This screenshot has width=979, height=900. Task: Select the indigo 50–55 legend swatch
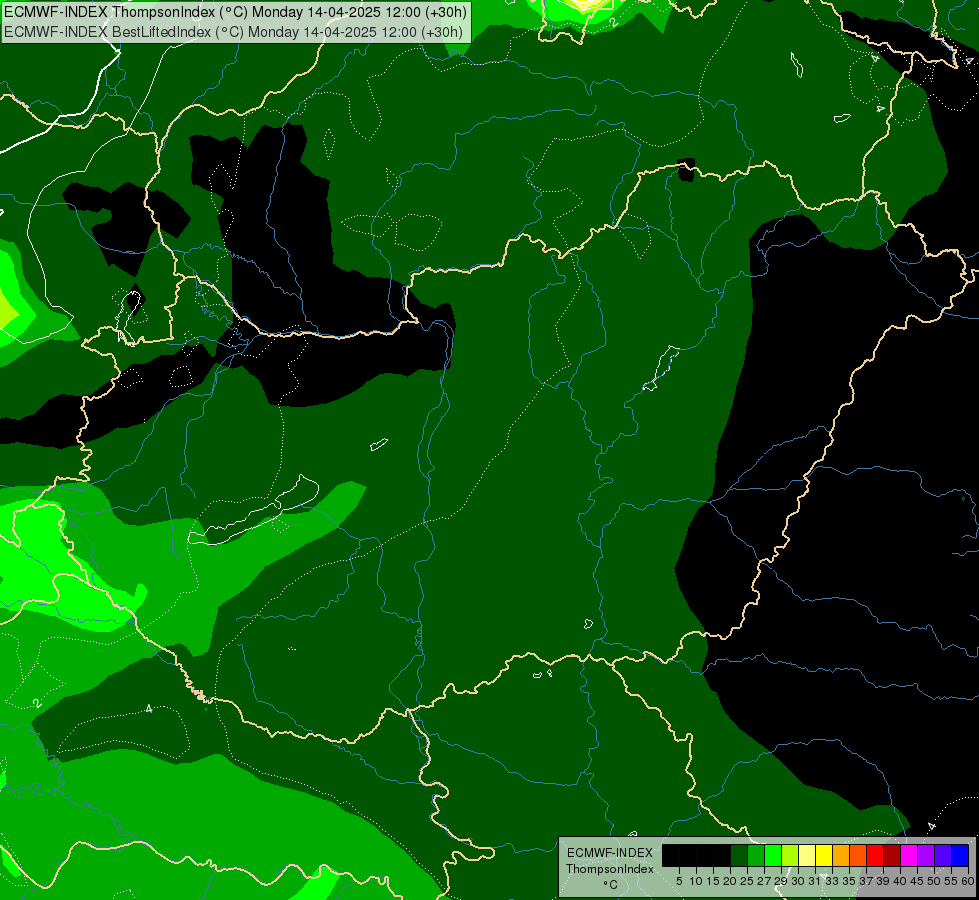point(943,855)
